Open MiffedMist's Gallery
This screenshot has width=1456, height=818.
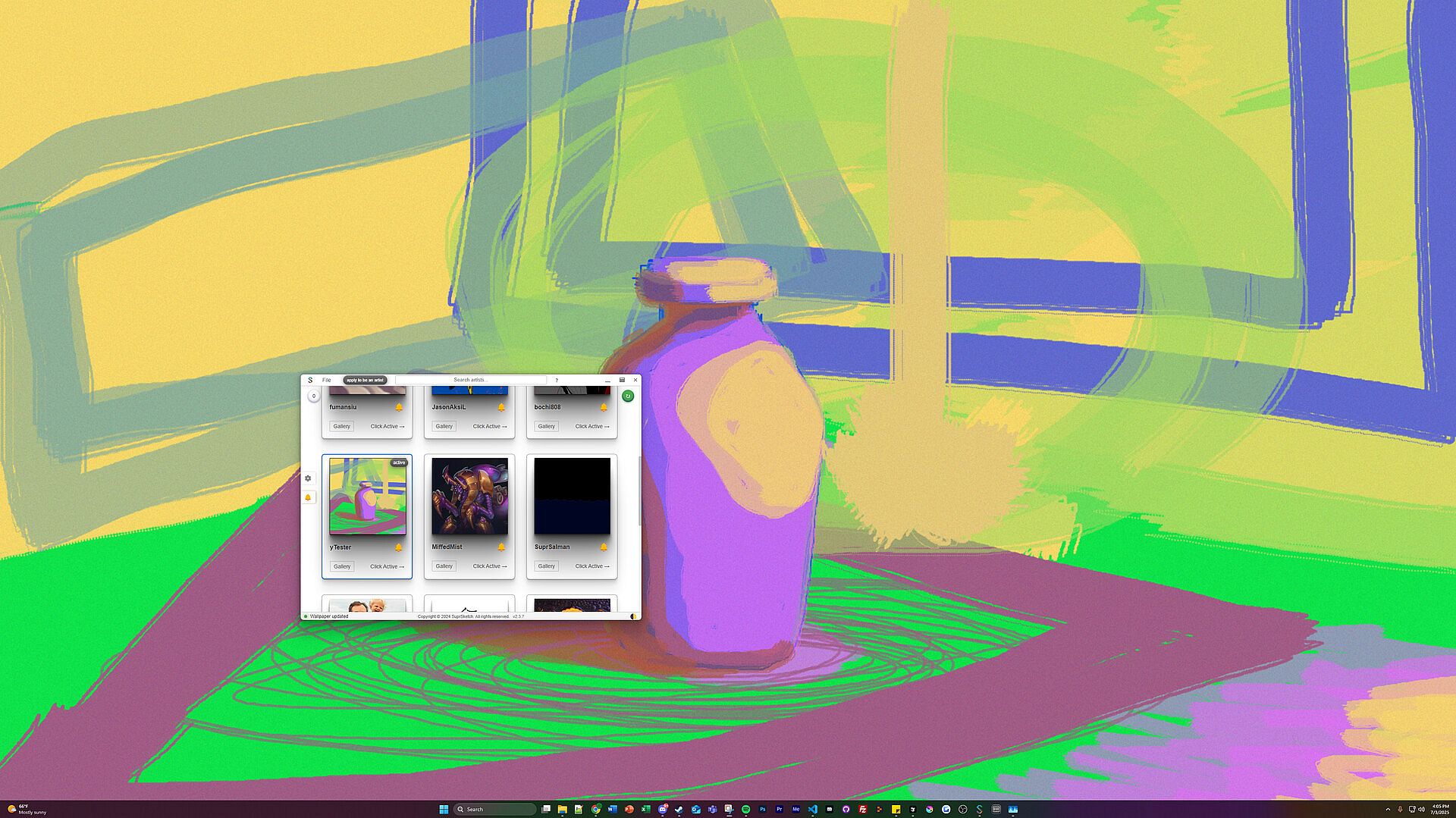pos(444,566)
